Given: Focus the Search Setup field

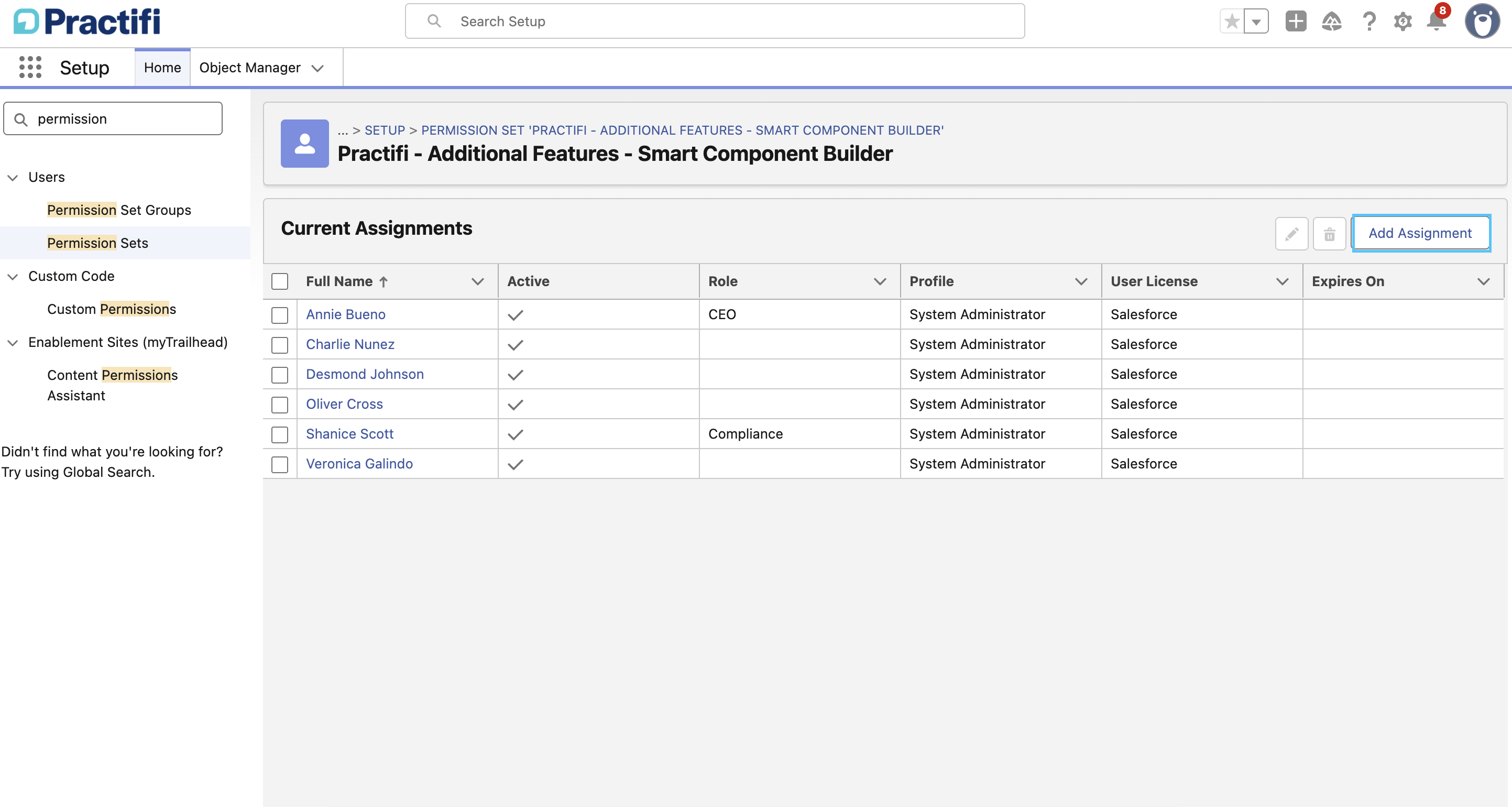Looking at the screenshot, I should click(714, 21).
